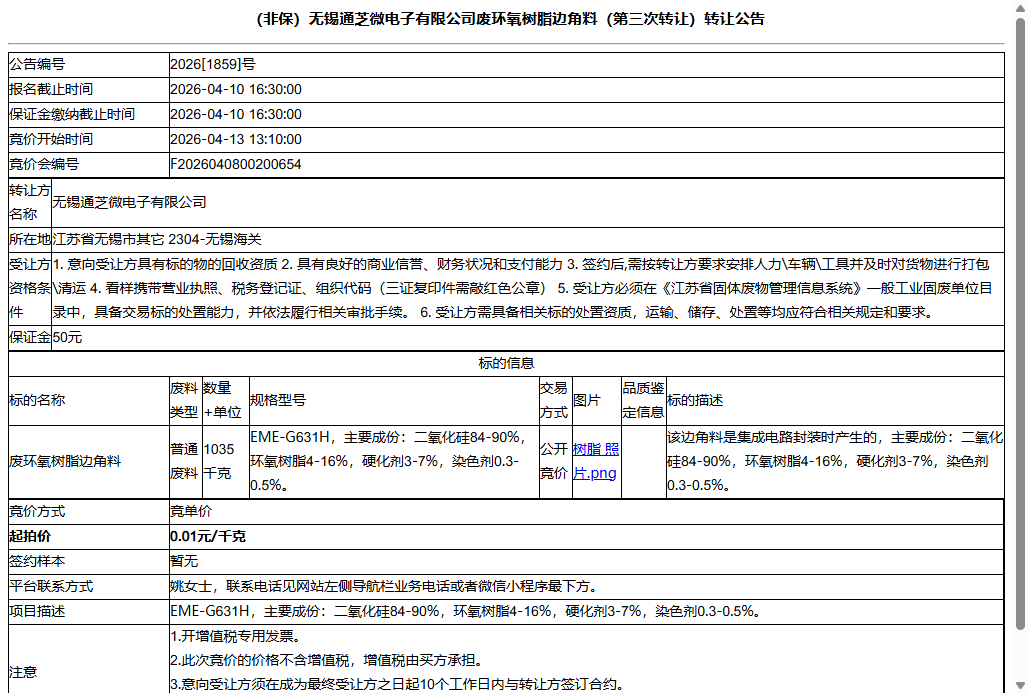The width and height of the screenshot is (1028, 693).
Task: Click the 受让方资格条件 label cell
Action: coord(30,288)
